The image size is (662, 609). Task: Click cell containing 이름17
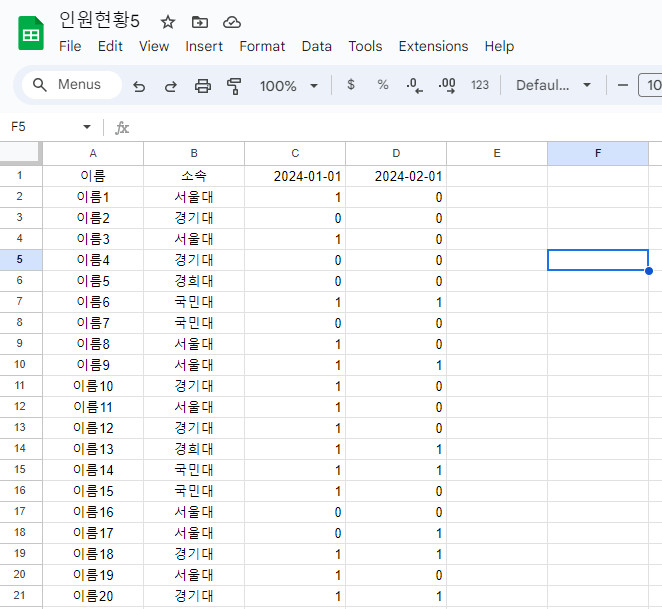click(93, 533)
